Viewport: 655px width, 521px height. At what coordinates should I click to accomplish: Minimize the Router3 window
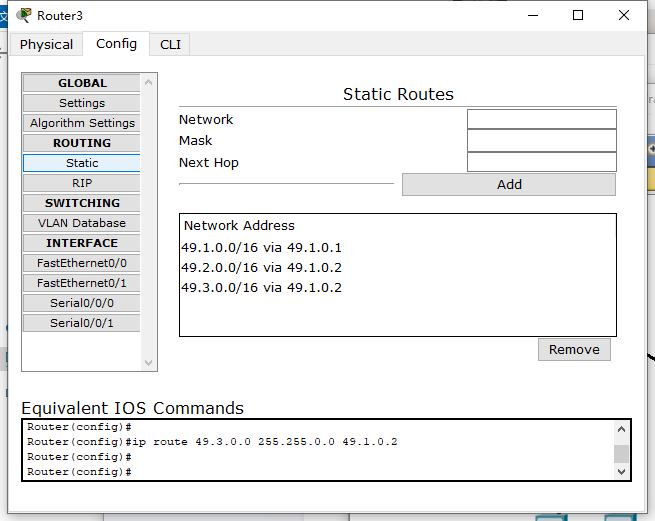[533, 16]
